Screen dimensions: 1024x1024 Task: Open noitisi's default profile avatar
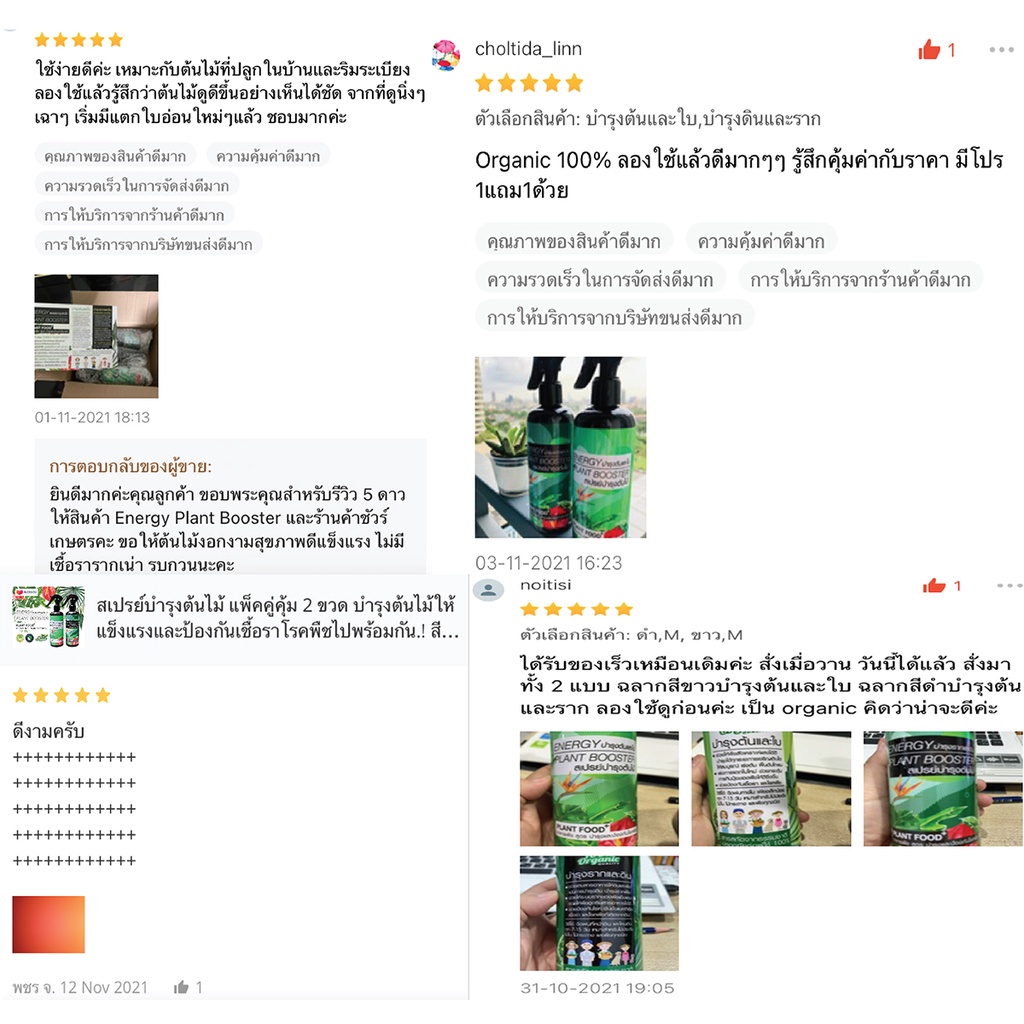point(488,590)
